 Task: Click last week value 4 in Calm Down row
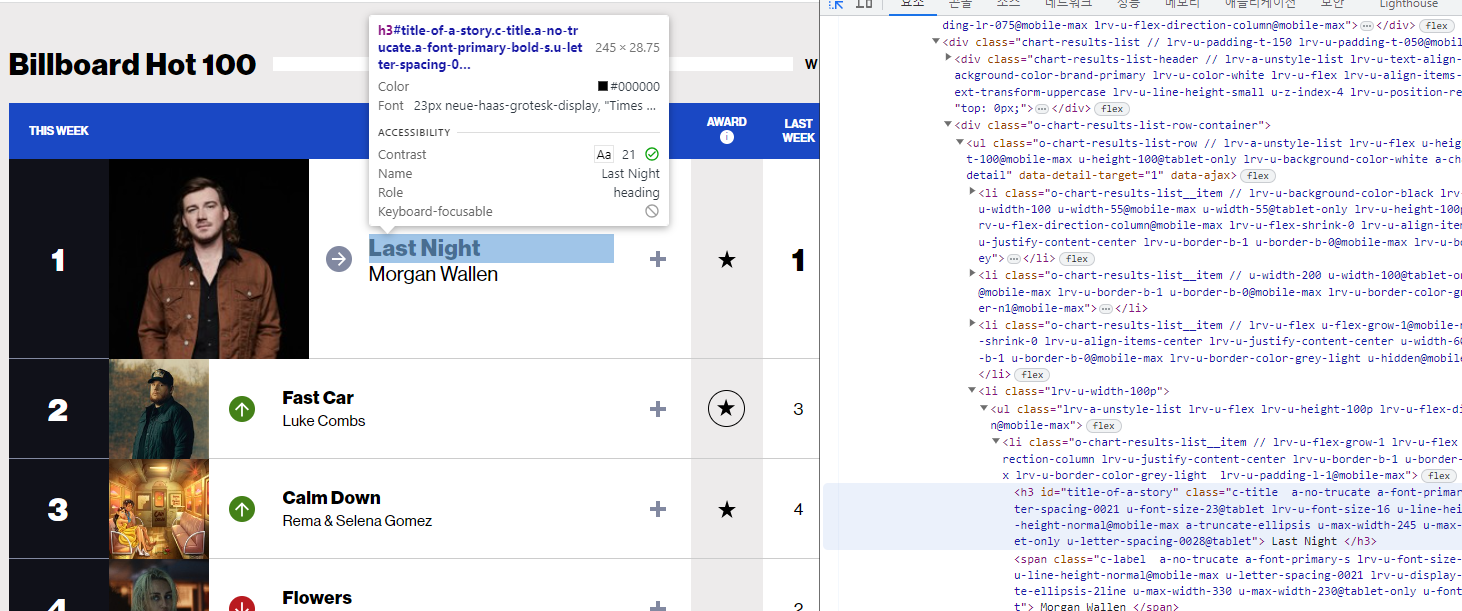pos(798,509)
